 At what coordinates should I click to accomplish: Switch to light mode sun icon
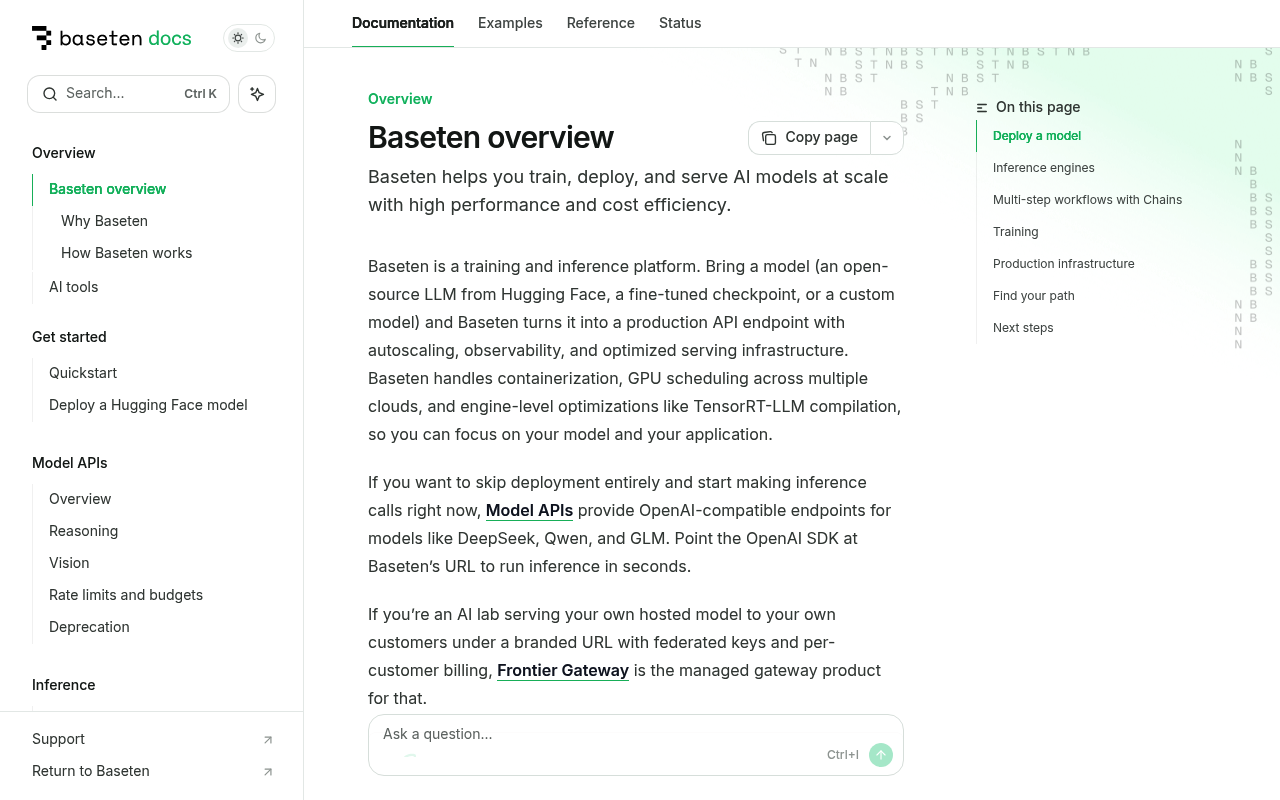tap(238, 38)
